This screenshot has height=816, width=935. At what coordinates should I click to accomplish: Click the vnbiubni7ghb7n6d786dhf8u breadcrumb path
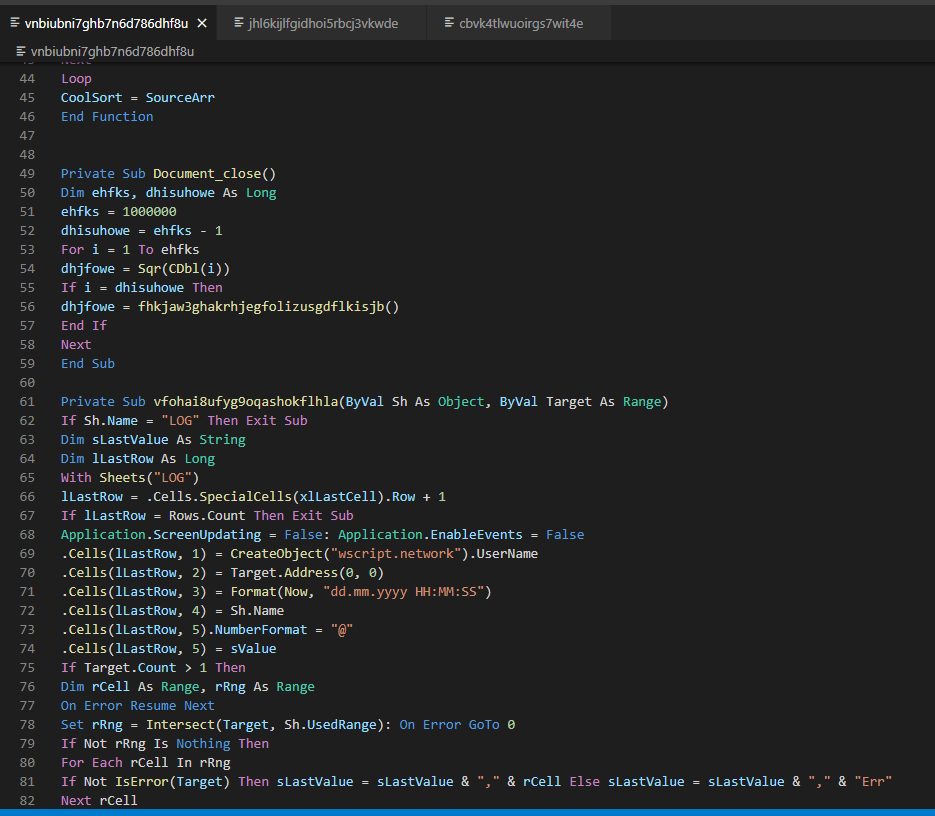coord(112,52)
